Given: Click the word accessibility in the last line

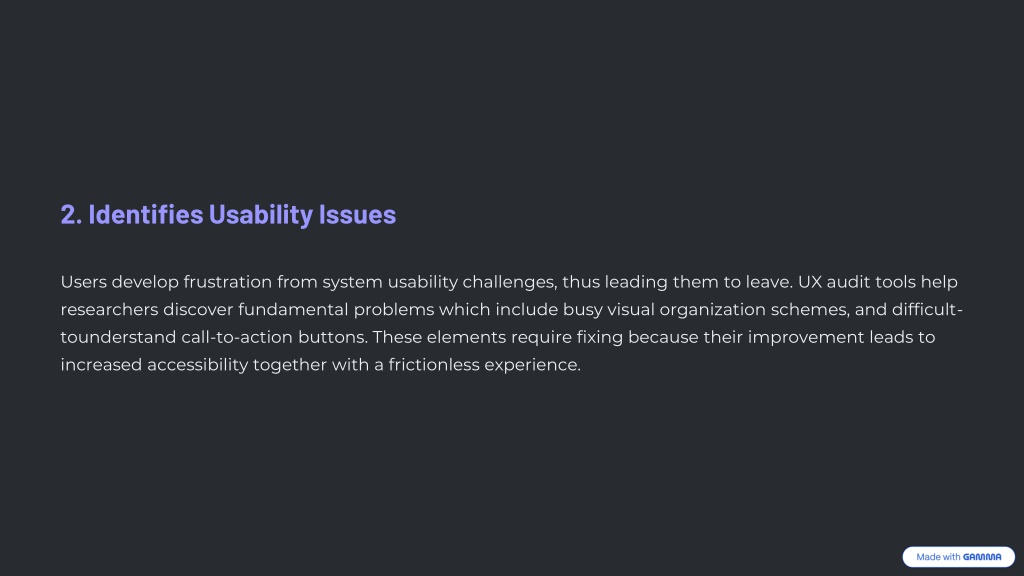Looking at the screenshot, I should (197, 365).
